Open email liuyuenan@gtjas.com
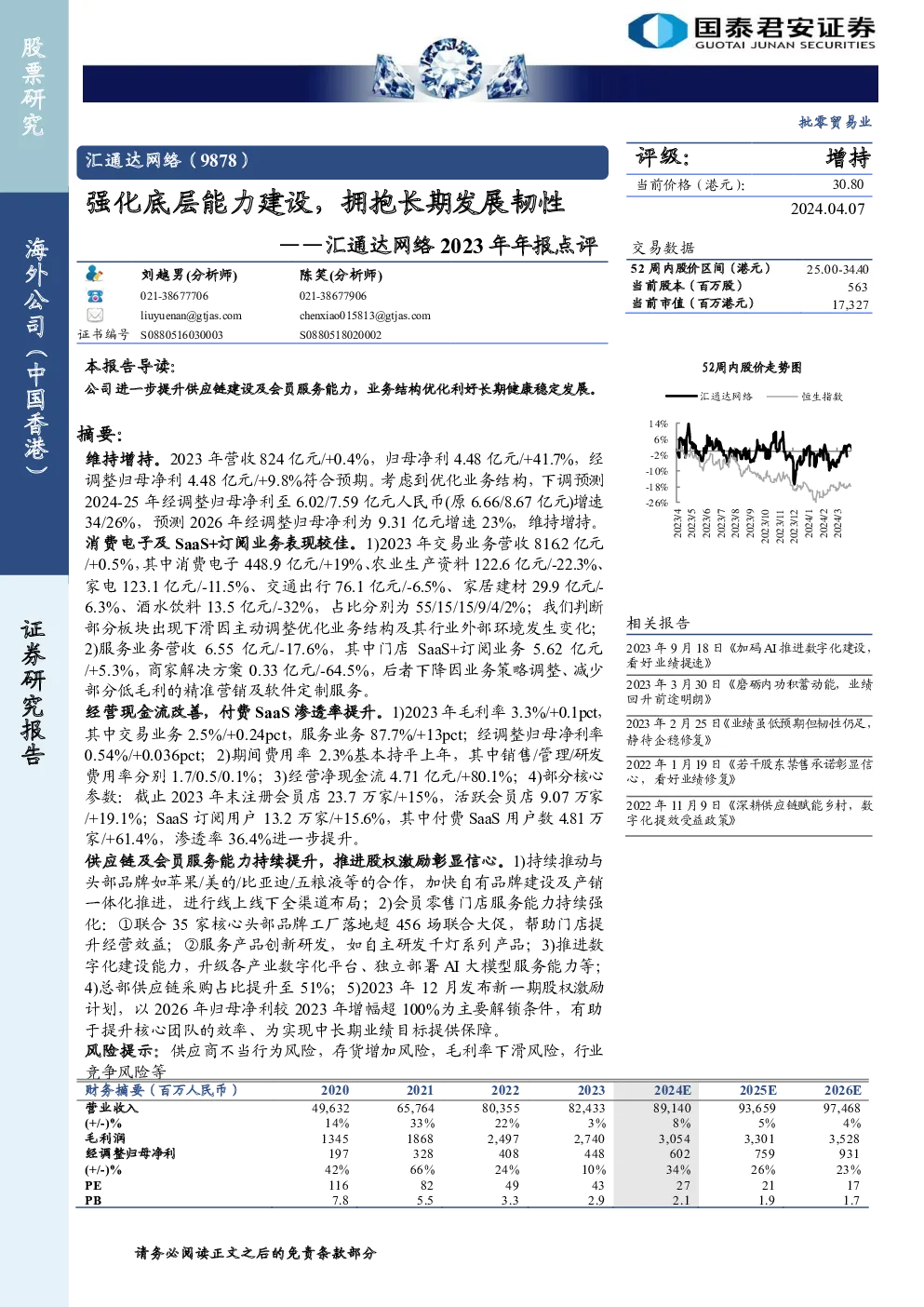This screenshot has height=1307, width=924. point(191,316)
